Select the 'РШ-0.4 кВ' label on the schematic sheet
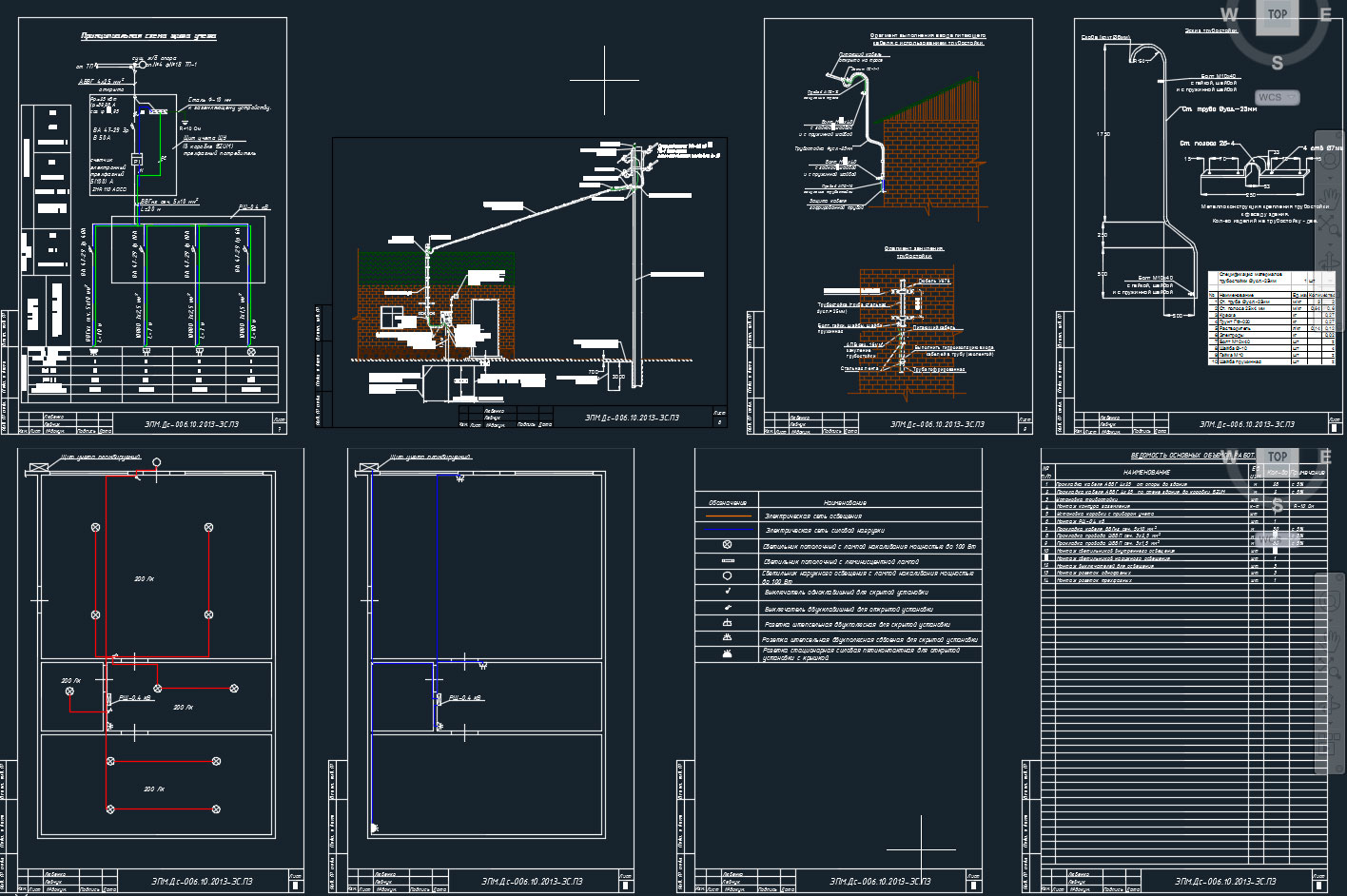The width and height of the screenshot is (1347, 896). pyautogui.click(x=254, y=206)
